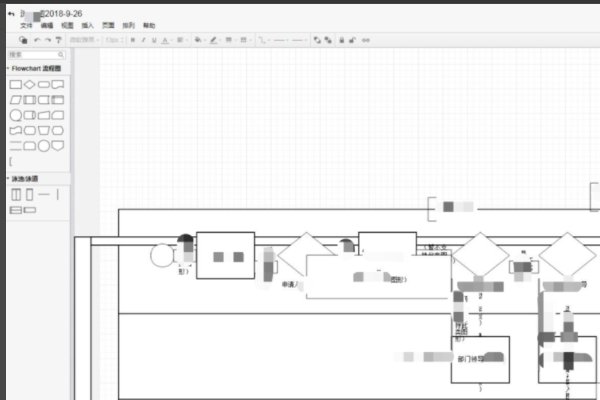Open the 文件 menu
Screen dimensions: 600x400
(x=26, y=25)
